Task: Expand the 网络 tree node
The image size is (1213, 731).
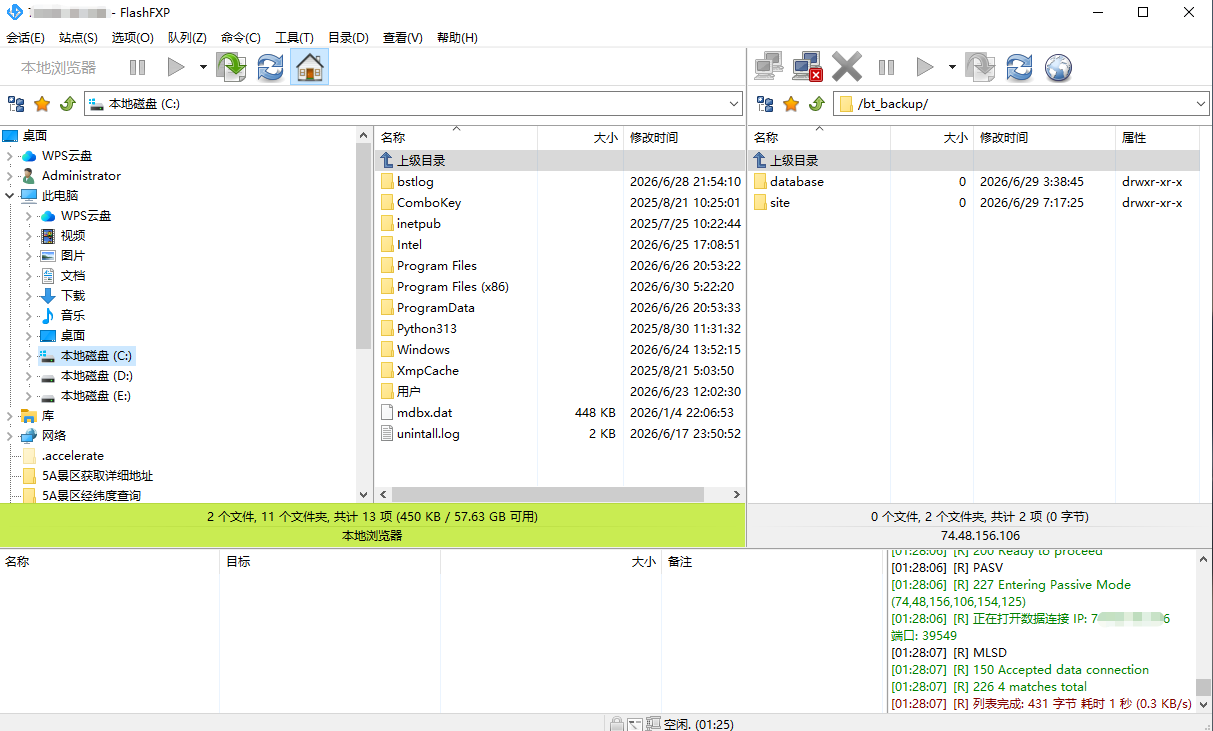Action: point(10,436)
